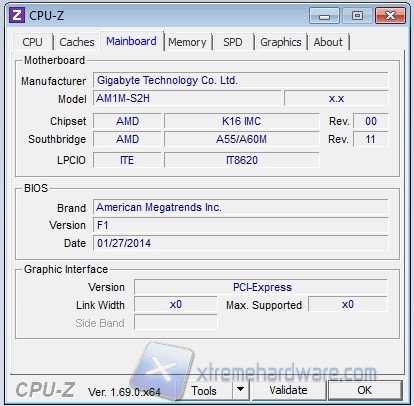Click the Southbridge vendor AMD field
The height and width of the screenshot is (406, 414).
[127, 139]
